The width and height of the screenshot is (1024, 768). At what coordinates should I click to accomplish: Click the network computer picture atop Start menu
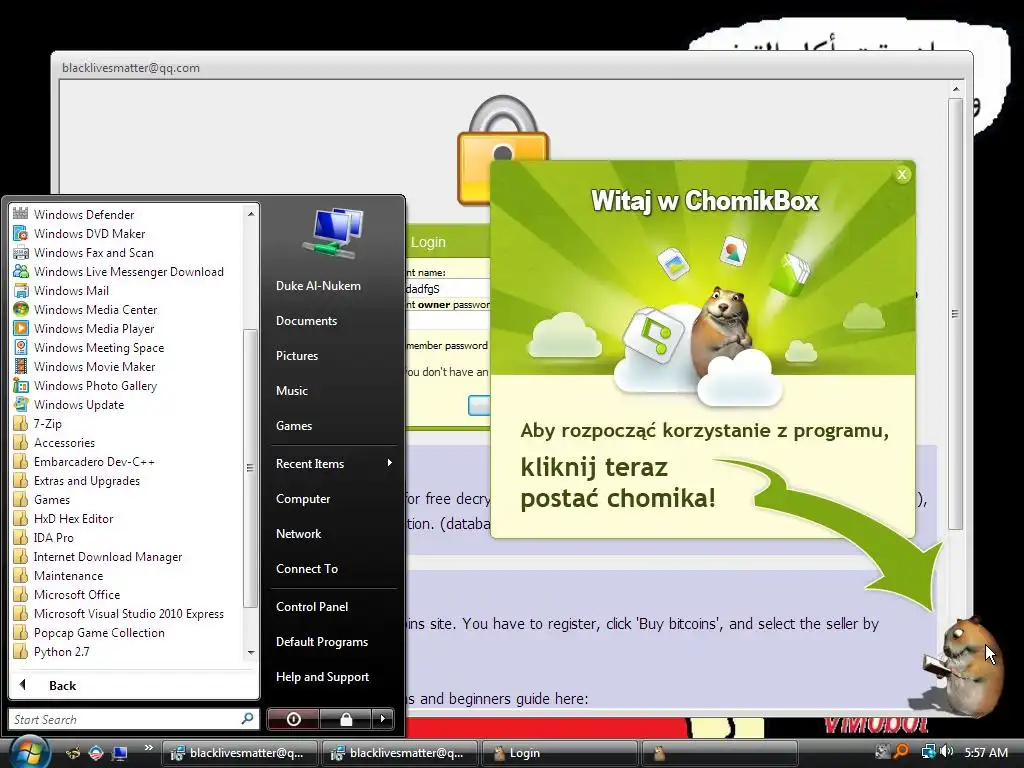(x=334, y=233)
